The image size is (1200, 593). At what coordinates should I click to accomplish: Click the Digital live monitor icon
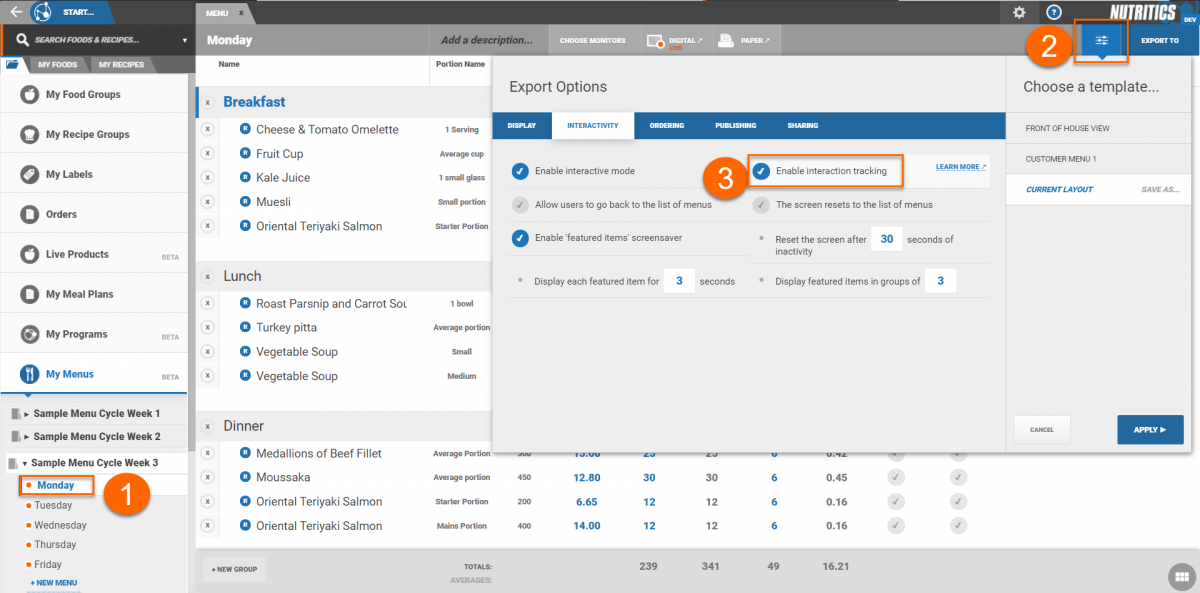[x=656, y=41]
